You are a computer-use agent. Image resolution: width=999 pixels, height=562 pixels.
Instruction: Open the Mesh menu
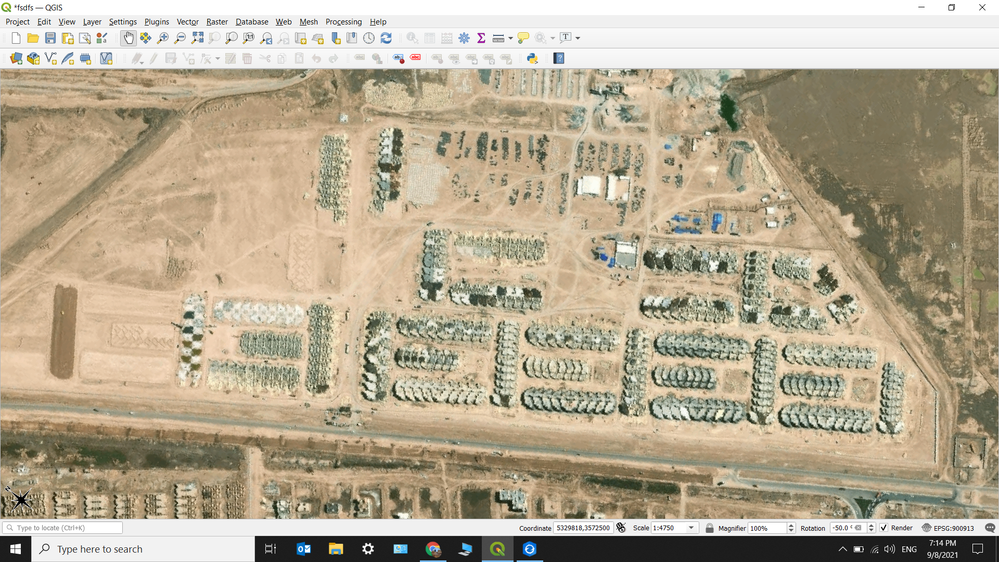pos(308,22)
